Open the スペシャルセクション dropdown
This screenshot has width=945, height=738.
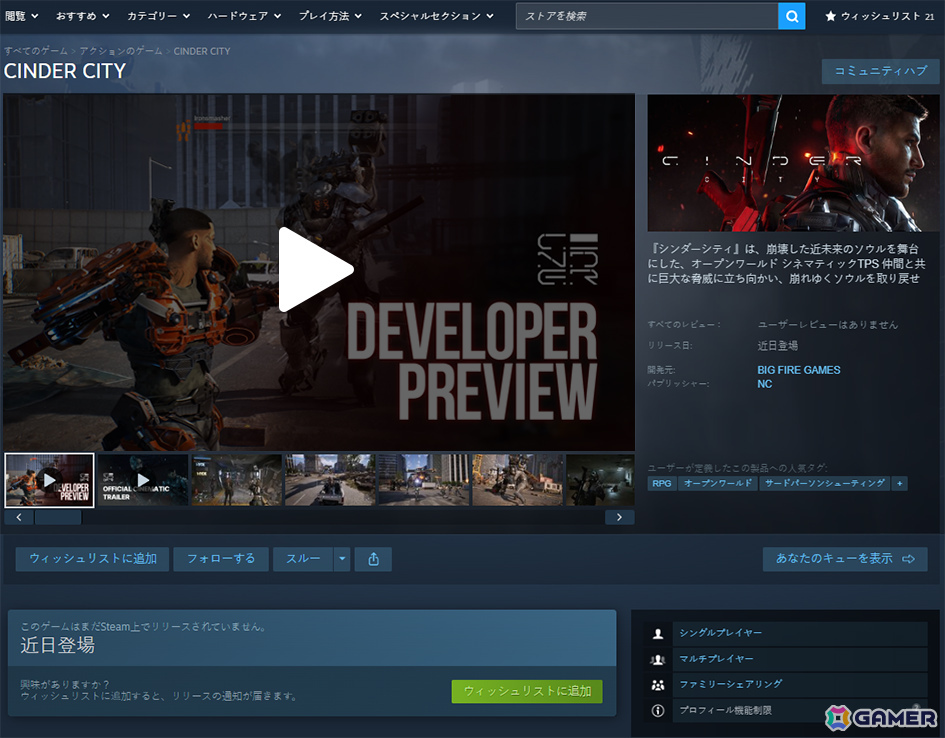pyautogui.click(x=436, y=16)
